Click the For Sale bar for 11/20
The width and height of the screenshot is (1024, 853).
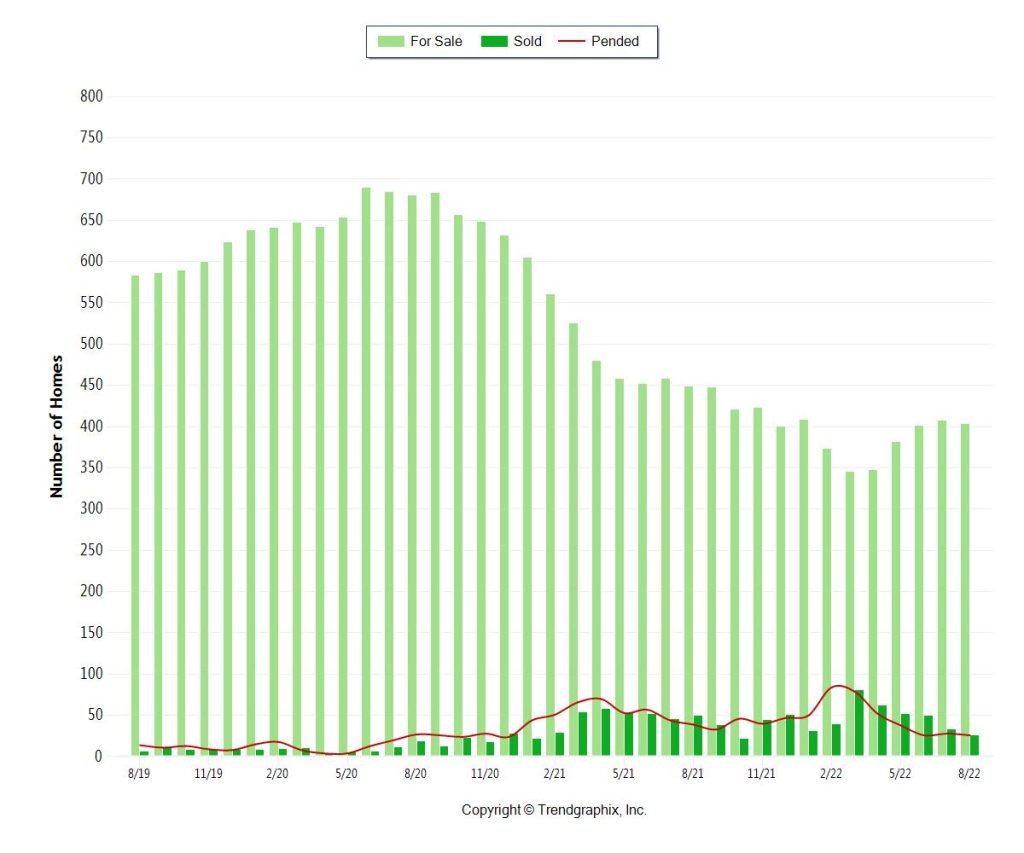pos(481,489)
